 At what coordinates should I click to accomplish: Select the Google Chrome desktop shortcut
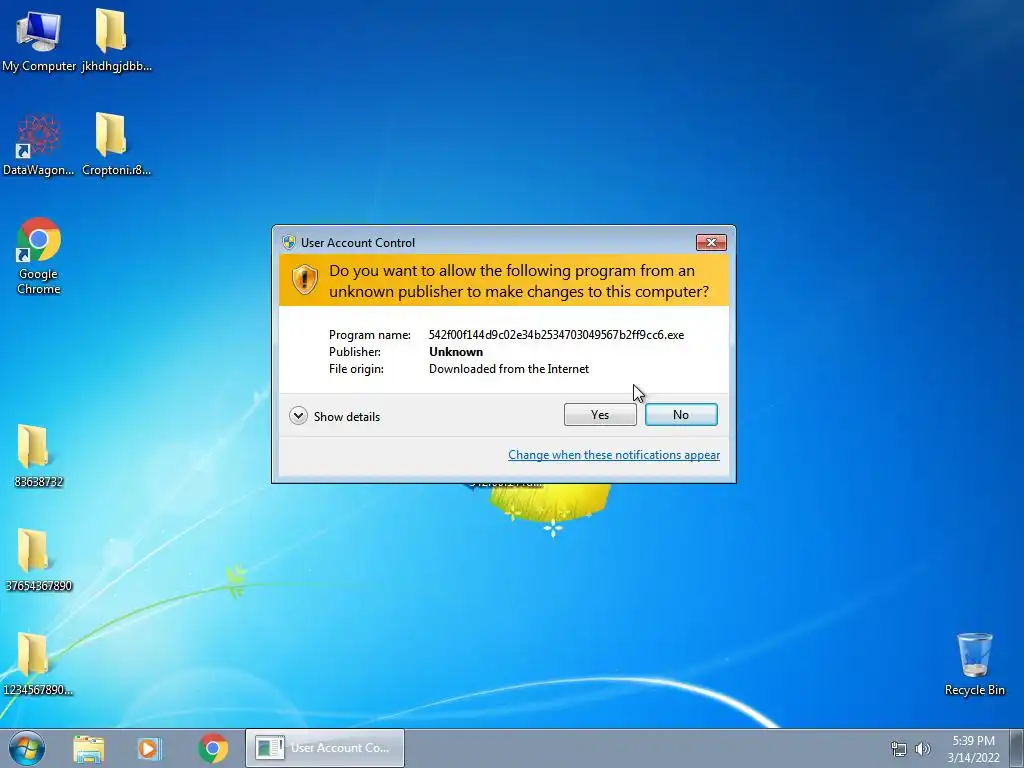[39, 256]
